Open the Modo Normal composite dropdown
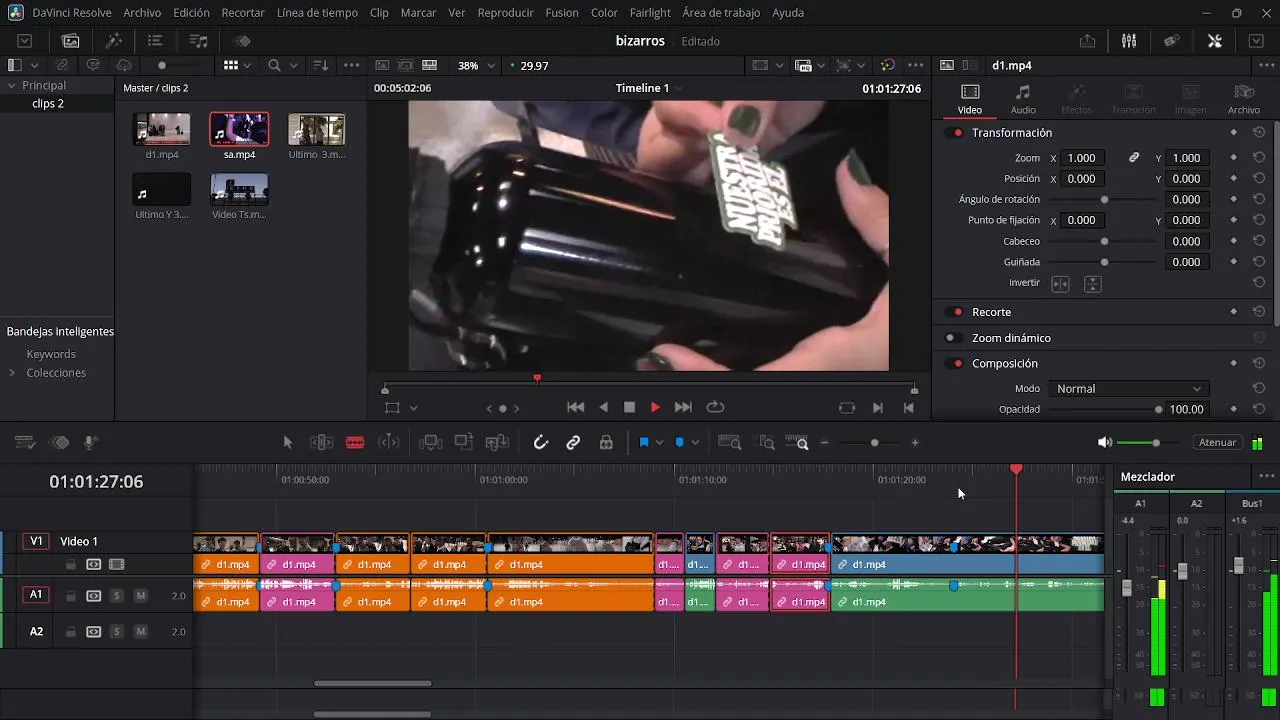1280x720 pixels. (x=1128, y=389)
